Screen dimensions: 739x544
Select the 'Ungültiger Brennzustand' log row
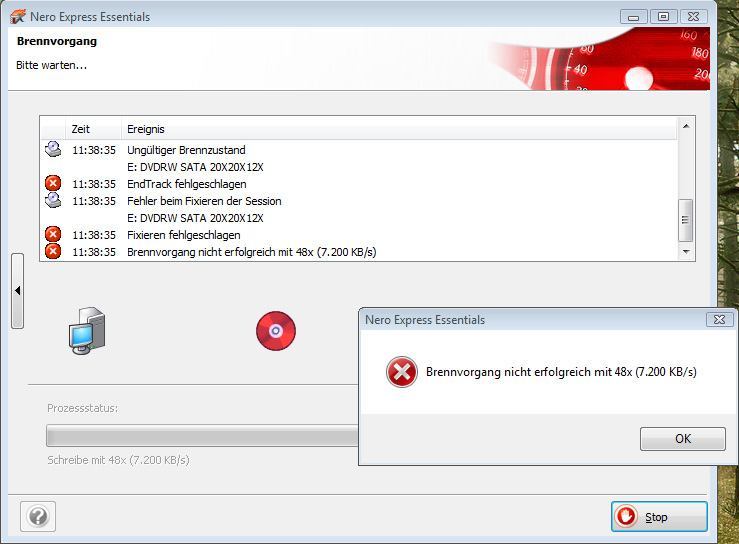(x=358, y=150)
